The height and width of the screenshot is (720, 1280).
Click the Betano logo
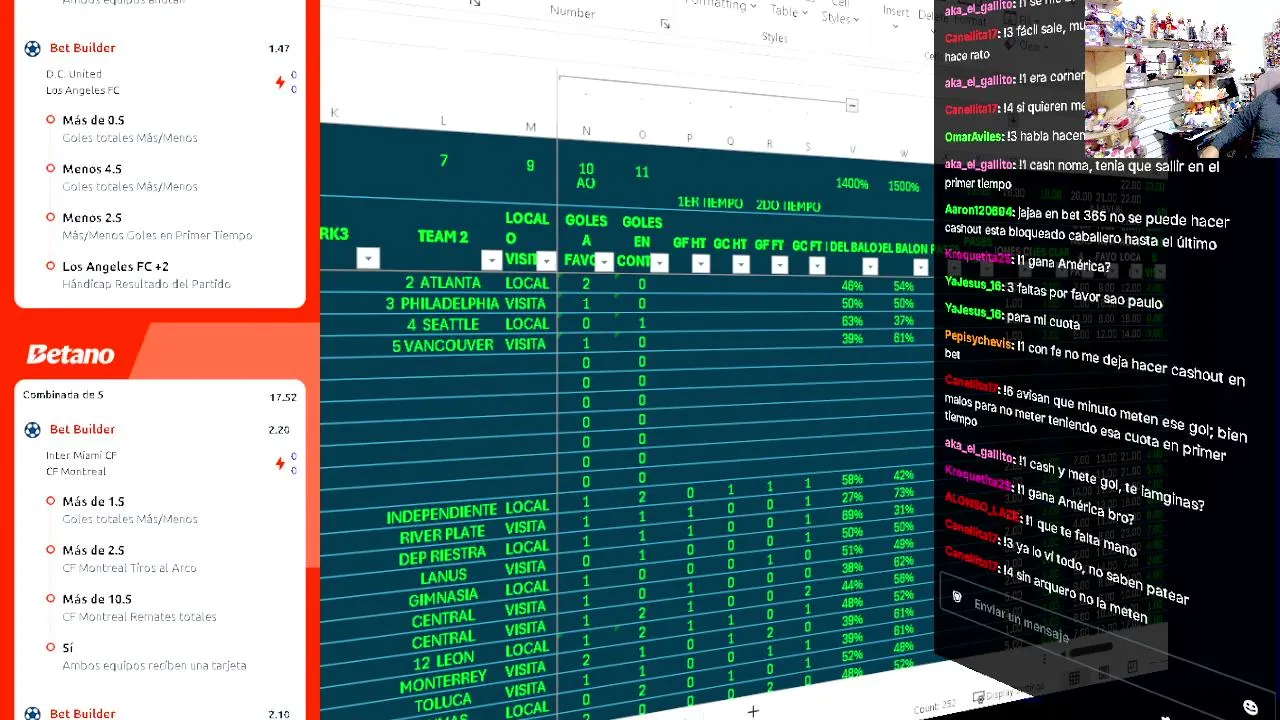click(x=70, y=355)
